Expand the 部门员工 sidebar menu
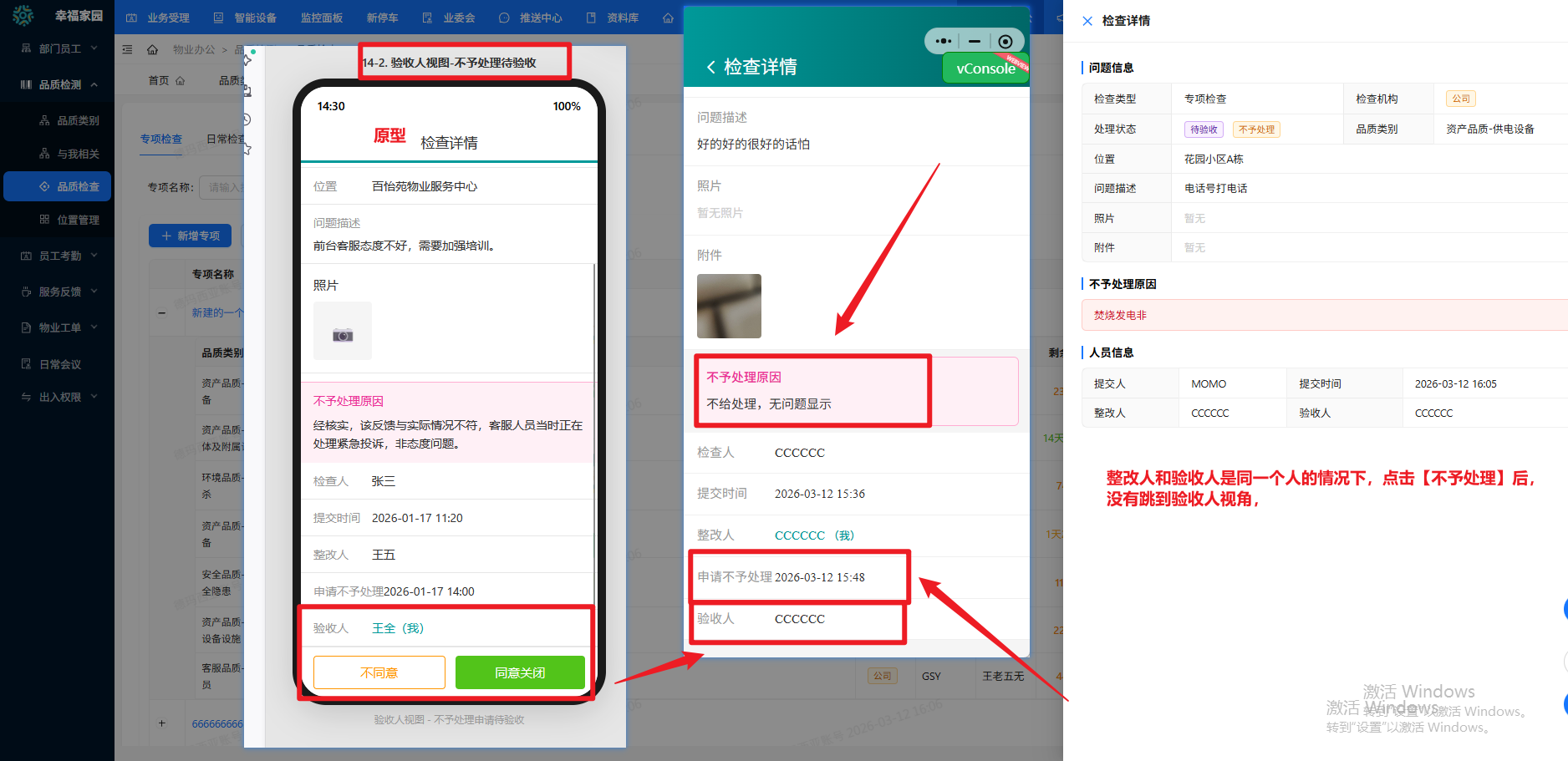 coord(59,48)
